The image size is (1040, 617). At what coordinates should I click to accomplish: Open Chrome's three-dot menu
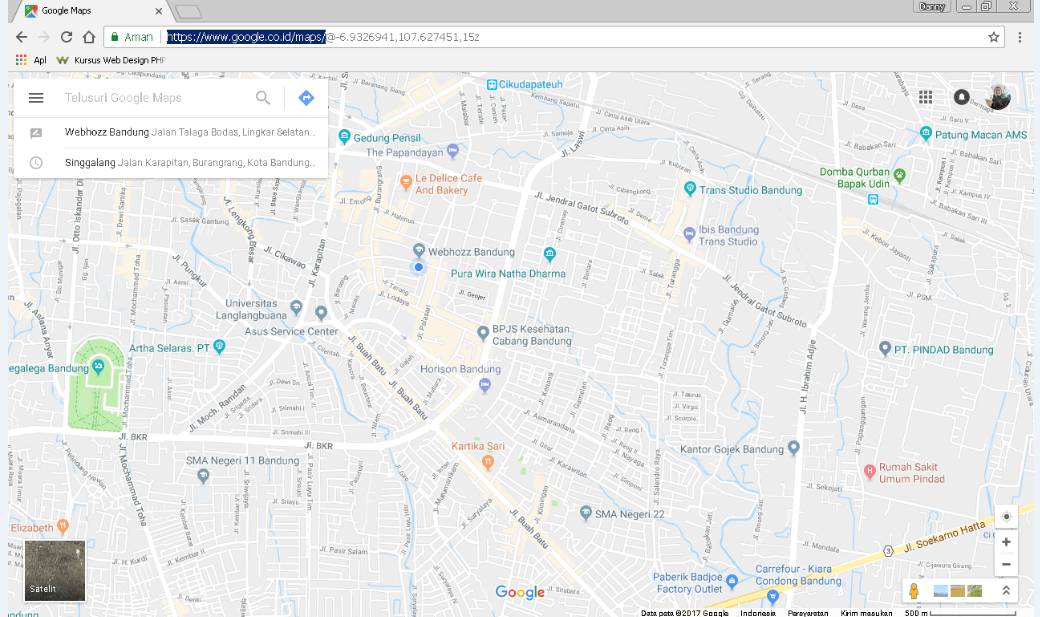coord(1020,37)
